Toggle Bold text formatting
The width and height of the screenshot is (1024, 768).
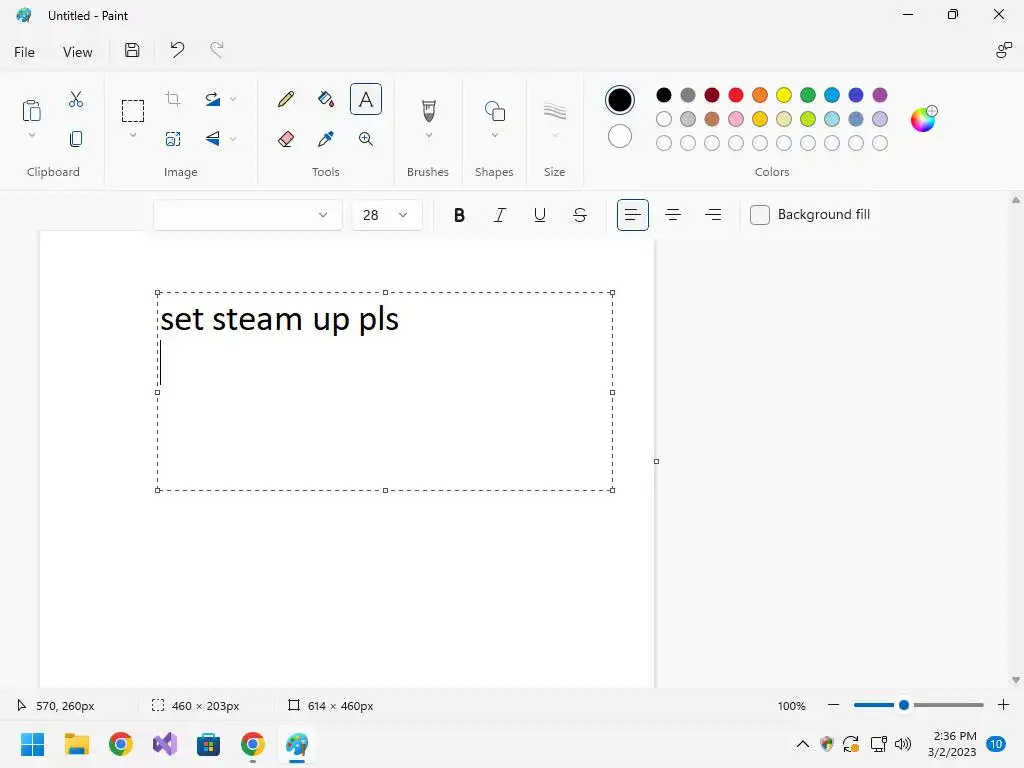tap(459, 215)
